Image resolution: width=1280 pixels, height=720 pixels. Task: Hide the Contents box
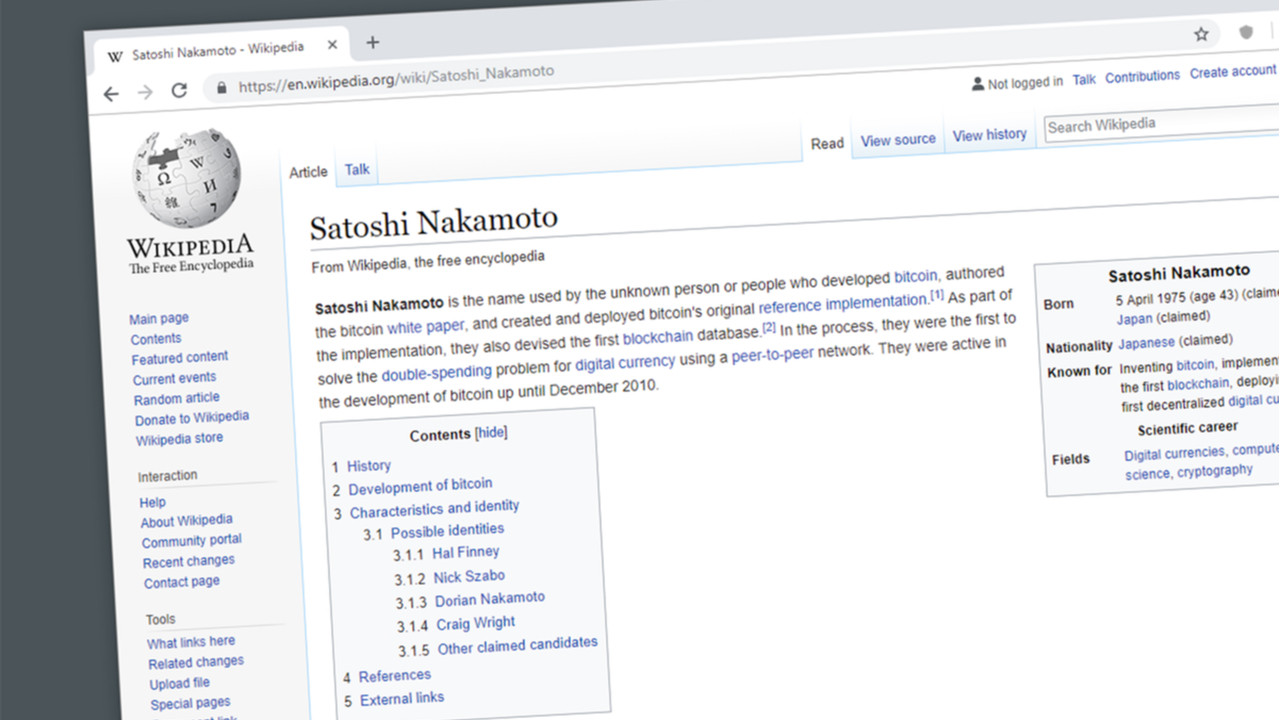click(490, 432)
